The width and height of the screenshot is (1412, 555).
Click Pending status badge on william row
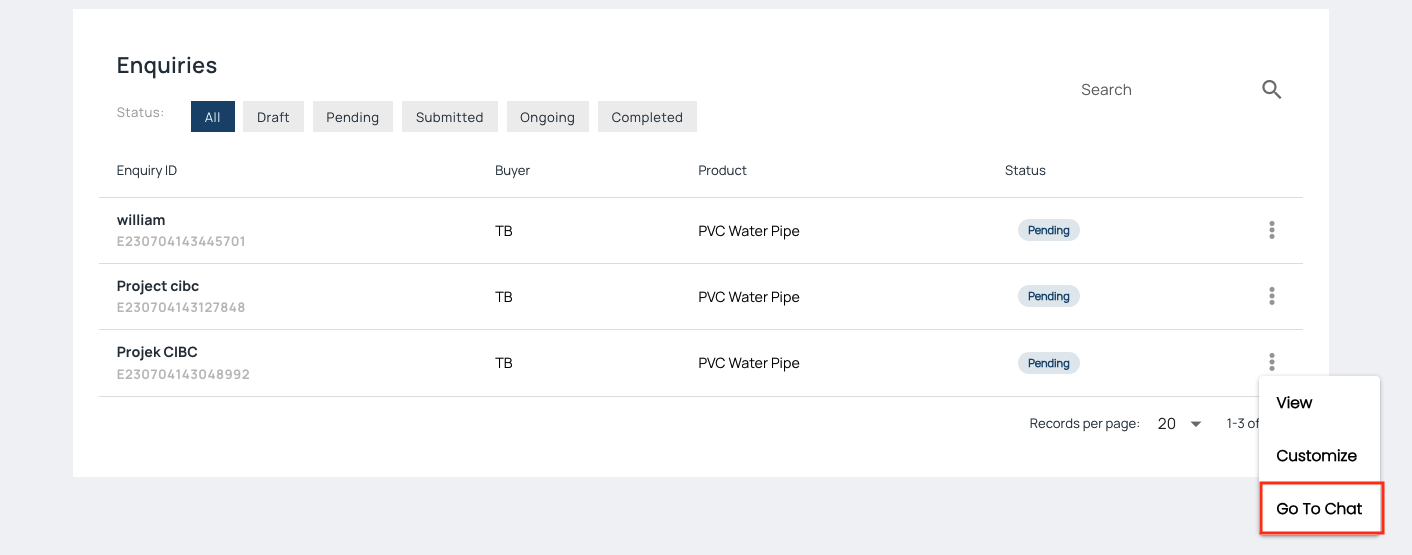(1048, 230)
